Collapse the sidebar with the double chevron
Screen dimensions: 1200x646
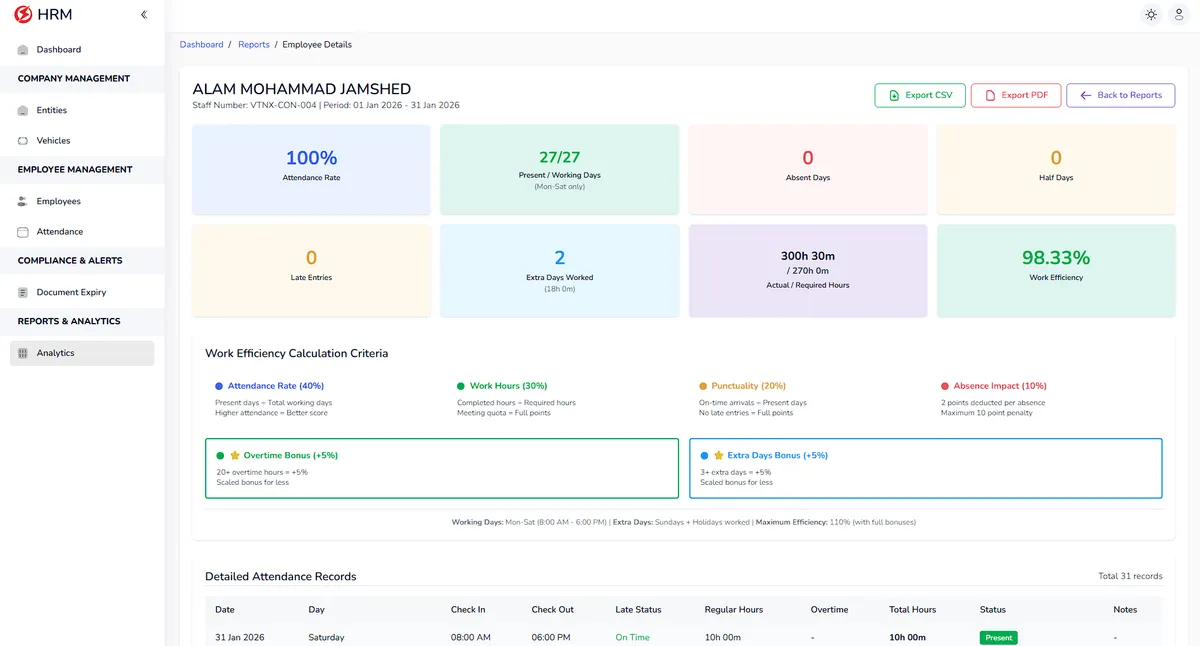144,15
